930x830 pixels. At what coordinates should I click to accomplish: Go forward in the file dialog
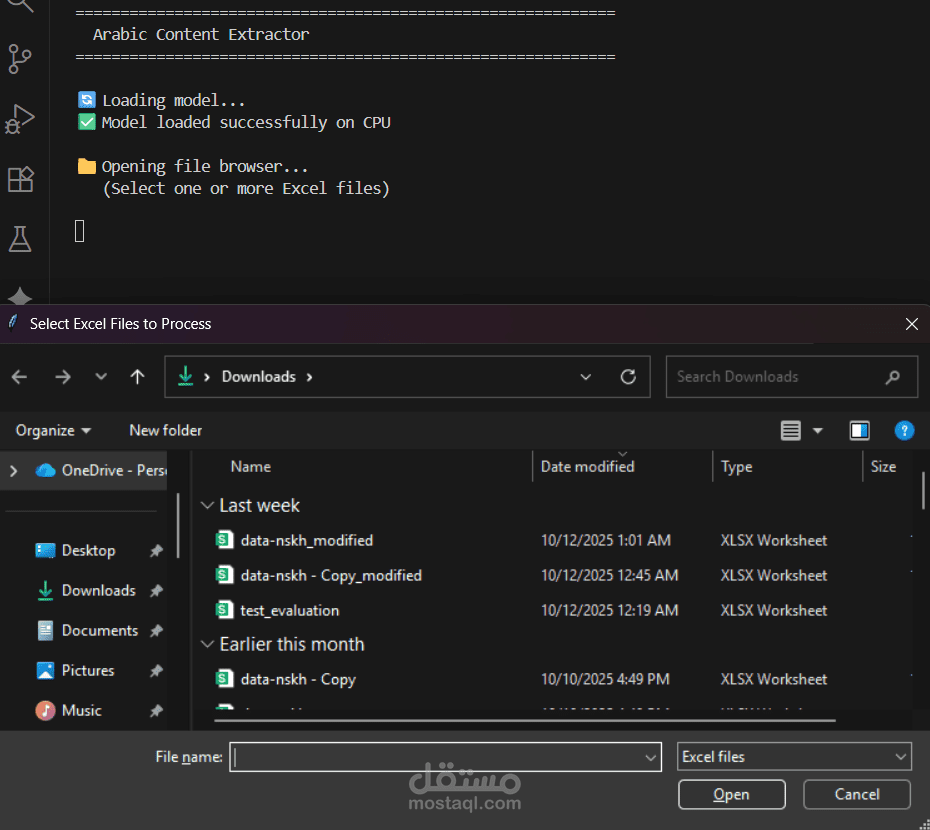click(x=63, y=377)
